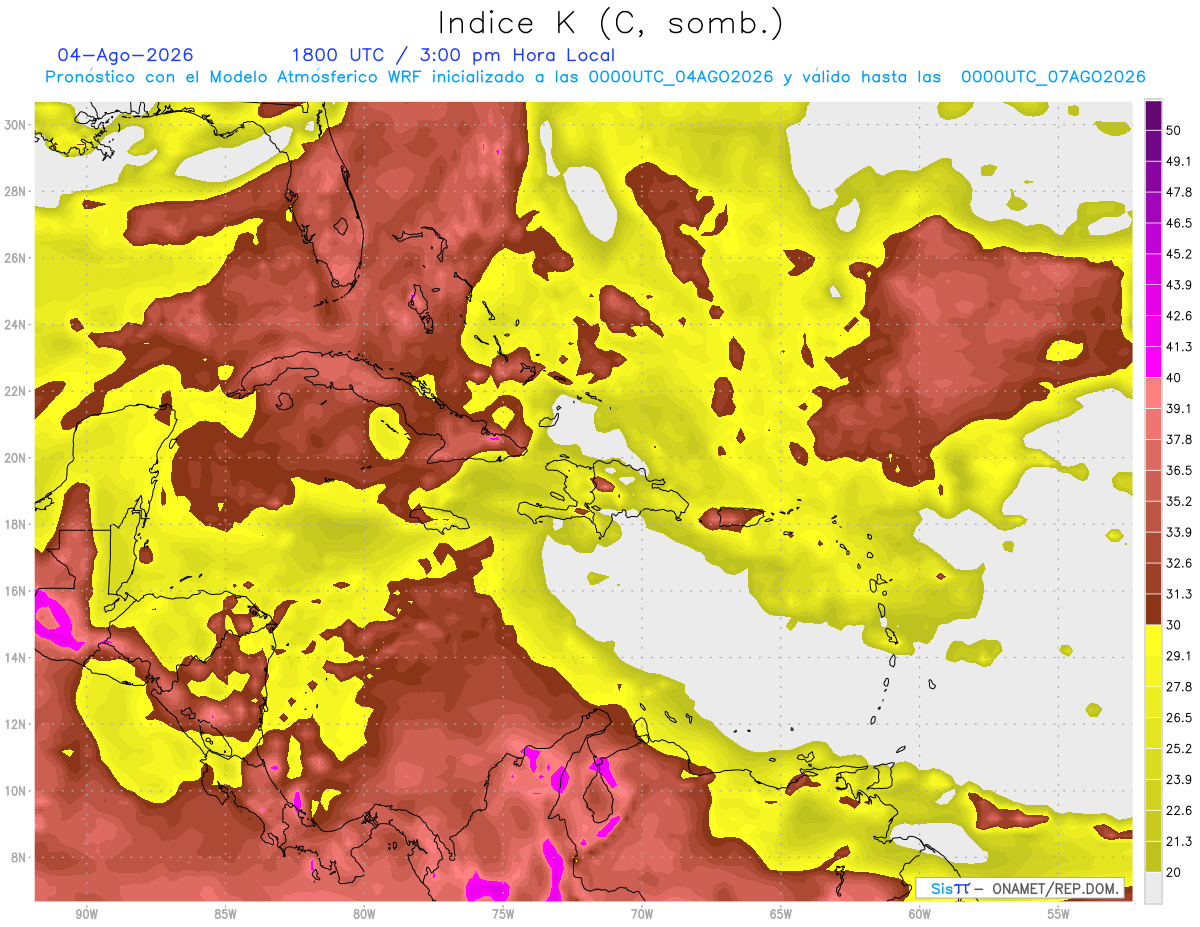Click the legend value '22.6'
The image size is (1200, 927).
[x=1180, y=811]
